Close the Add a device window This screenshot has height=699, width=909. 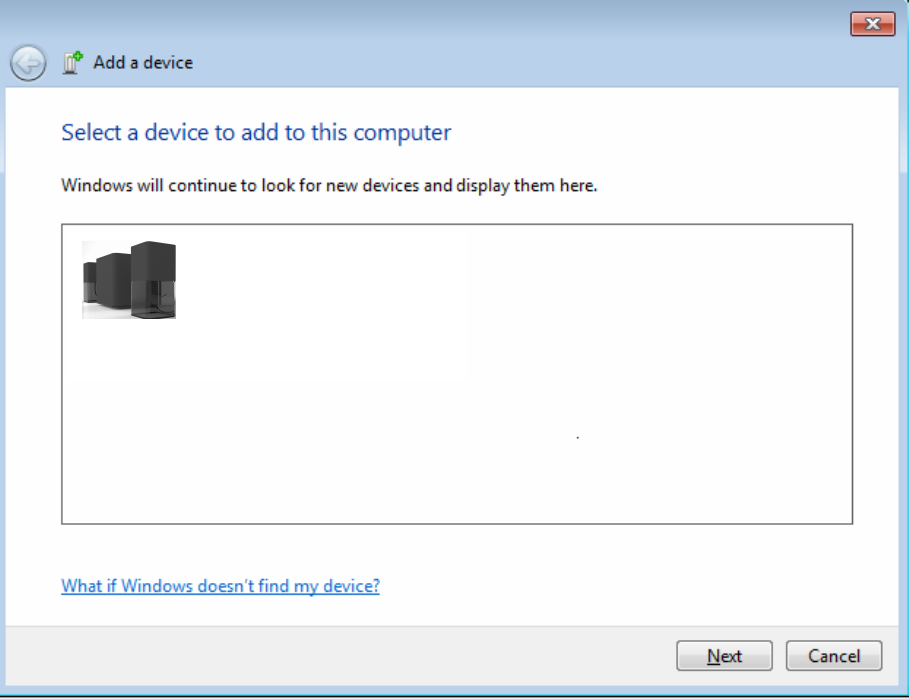click(x=872, y=23)
